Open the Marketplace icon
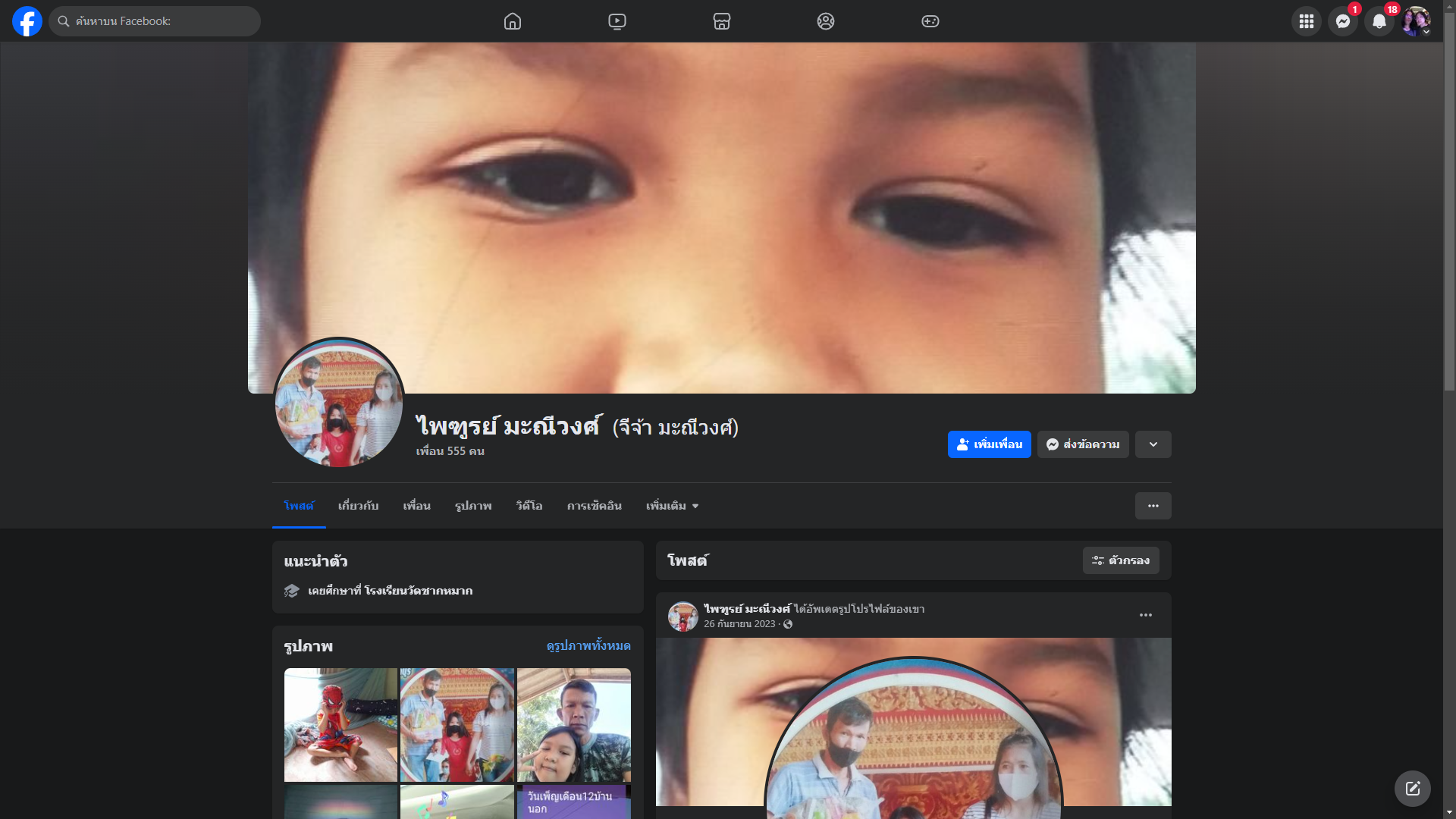 (722, 21)
